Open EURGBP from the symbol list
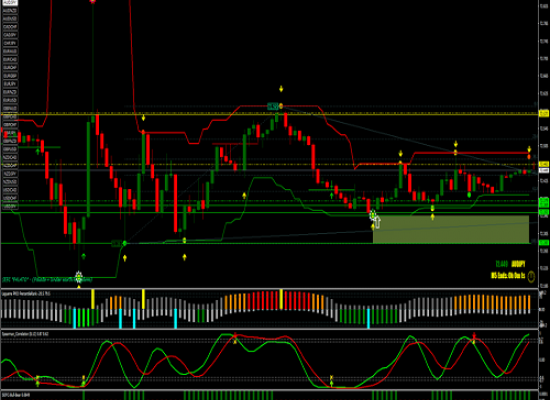 click(10, 76)
